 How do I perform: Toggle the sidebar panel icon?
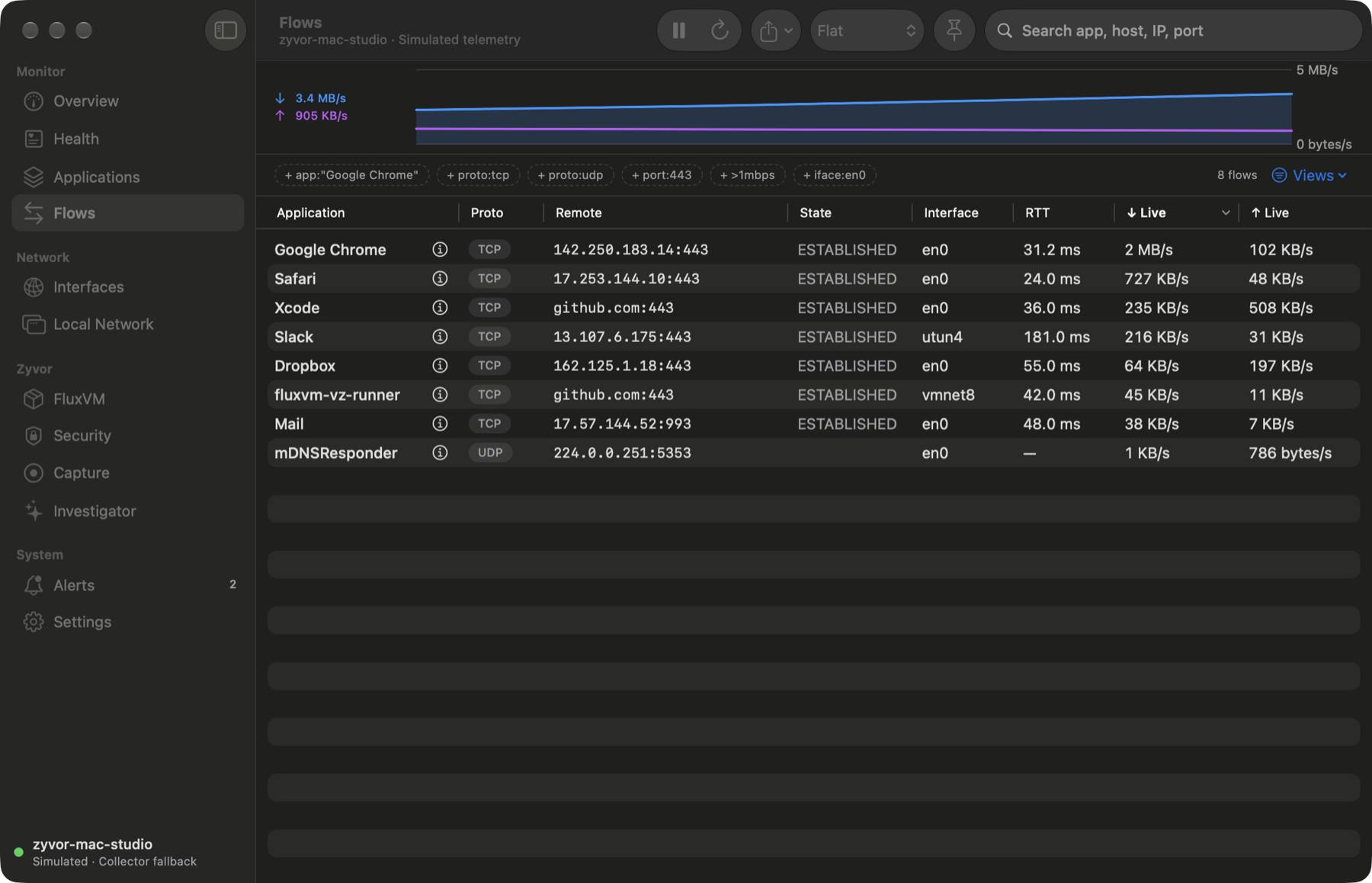(x=226, y=30)
